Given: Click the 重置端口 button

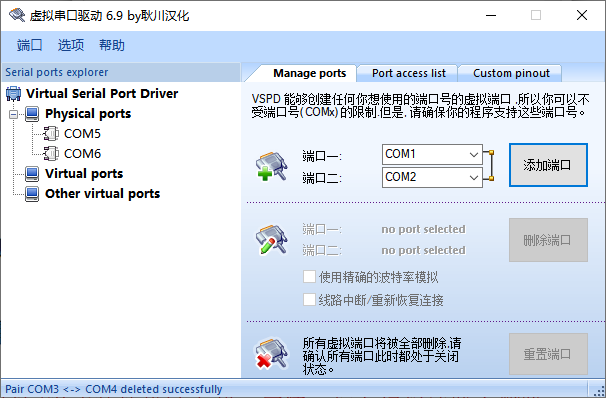Looking at the screenshot, I should point(548,354).
